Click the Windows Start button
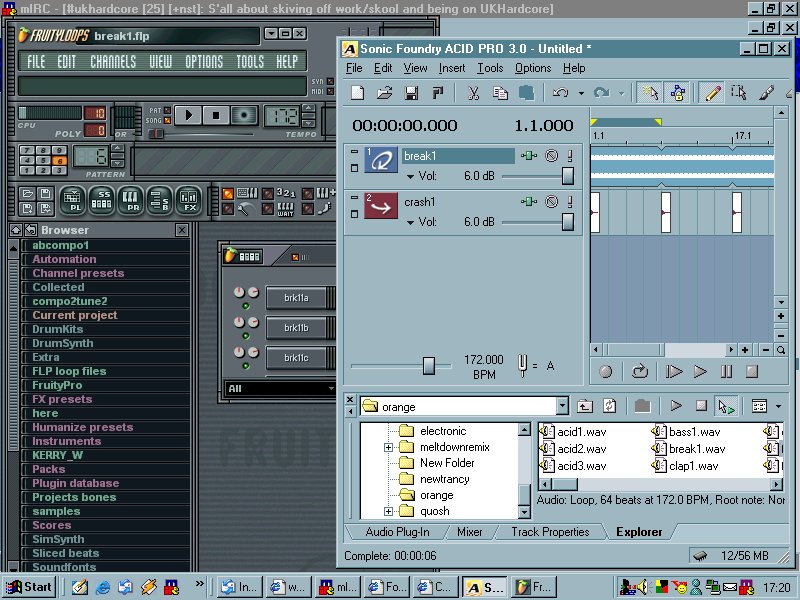Image resolution: width=800 pixels, height=600 pixels. click(28, 587)
